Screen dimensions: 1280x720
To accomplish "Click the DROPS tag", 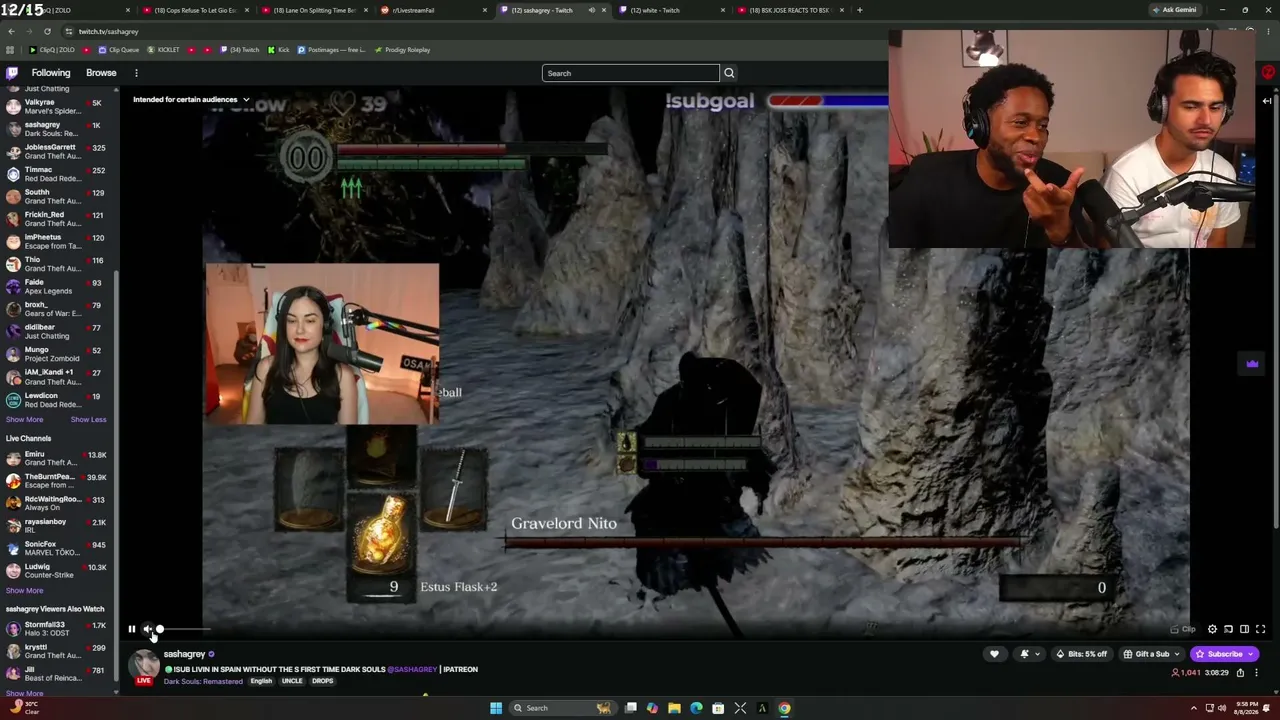I will click(322, 681).
